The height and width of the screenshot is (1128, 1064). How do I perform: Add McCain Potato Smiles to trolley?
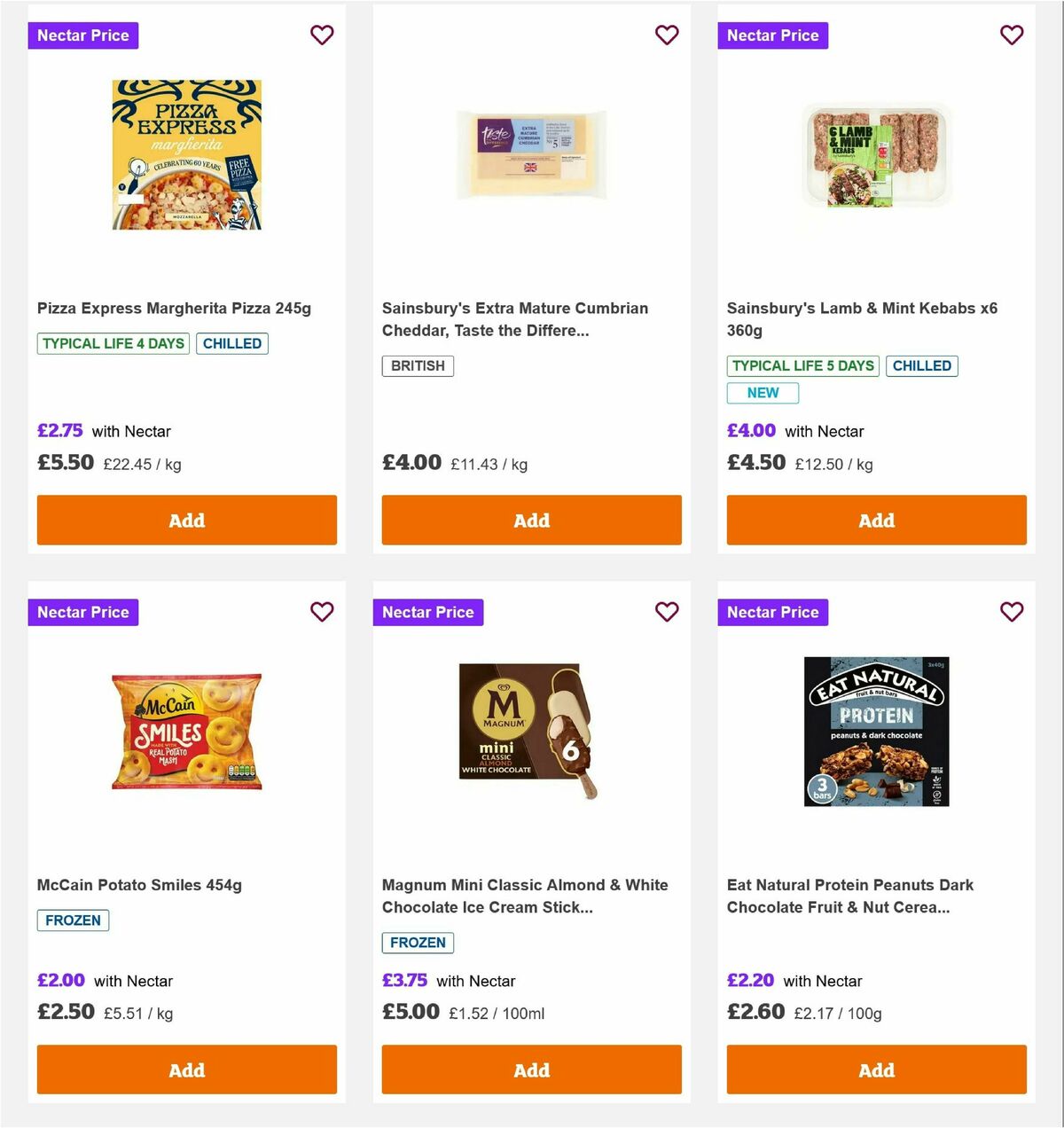pyautogui.click(x=186, y=1069)
